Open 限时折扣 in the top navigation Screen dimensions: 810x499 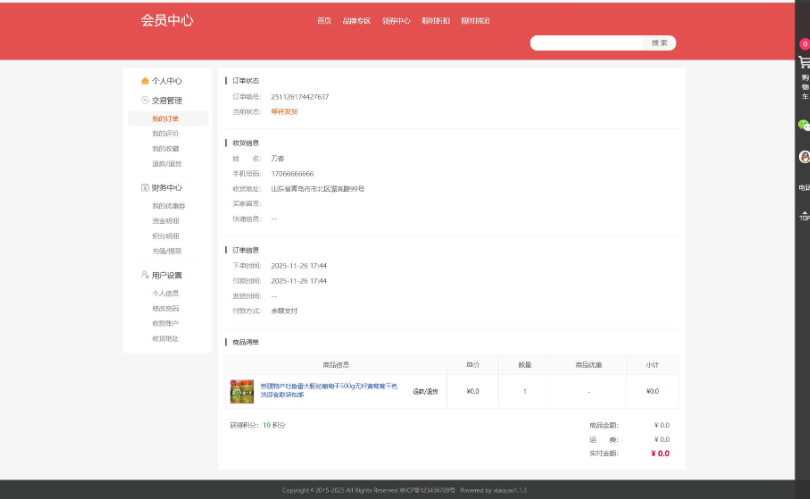click(x=435, y=21)
